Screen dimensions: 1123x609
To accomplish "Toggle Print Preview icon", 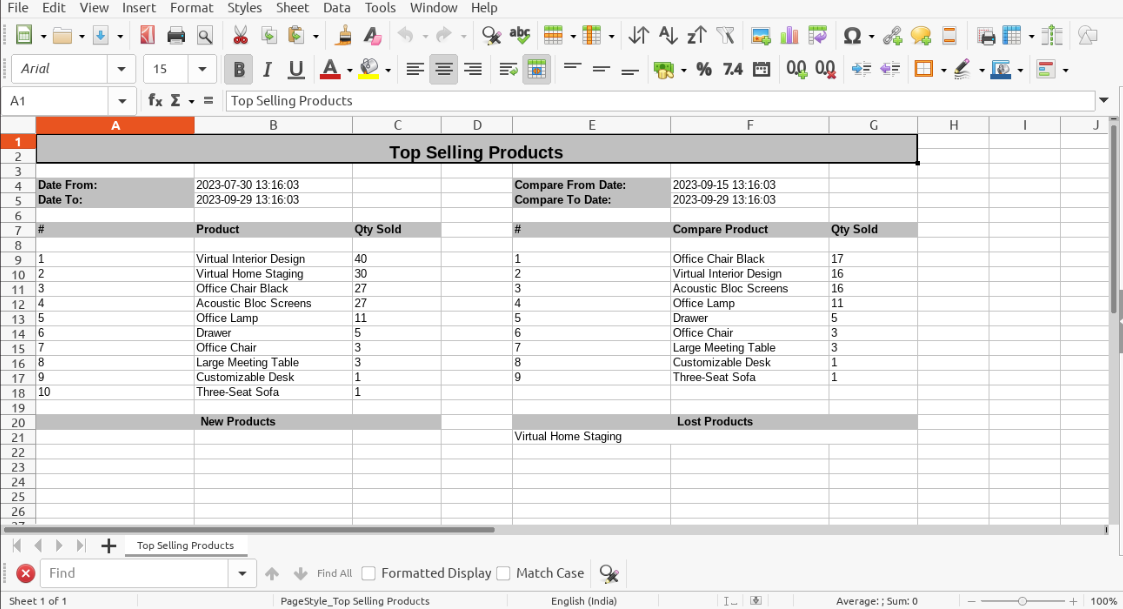I will click(x=205, y=35).
